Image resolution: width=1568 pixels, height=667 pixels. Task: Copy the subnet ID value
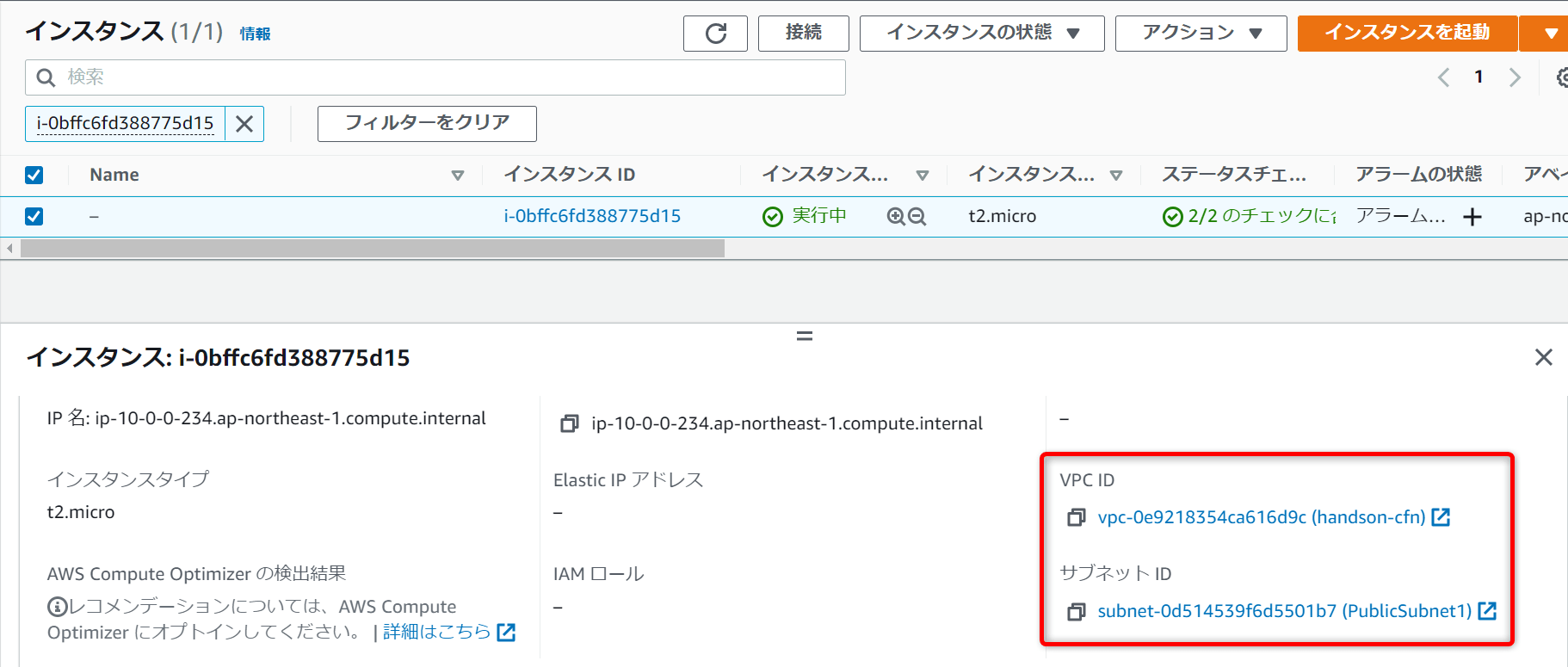click(1076, 612)
